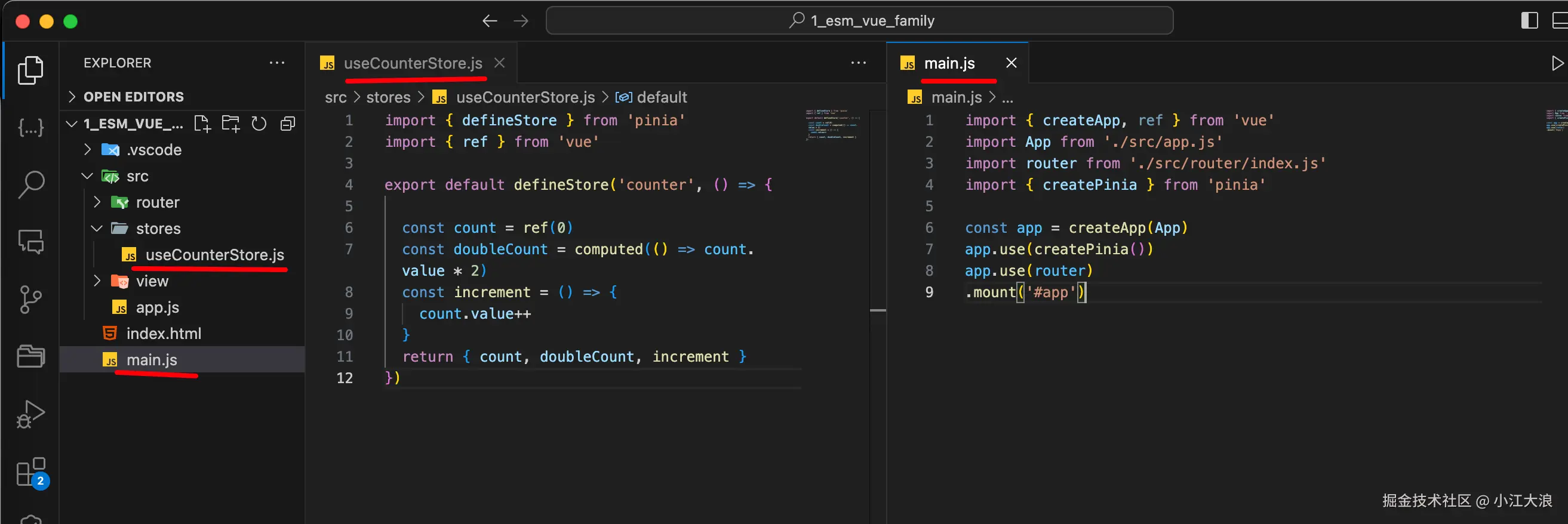Collapse all folders in explorer
Viewport: 1568px width, 524px height.
(288, 124)
